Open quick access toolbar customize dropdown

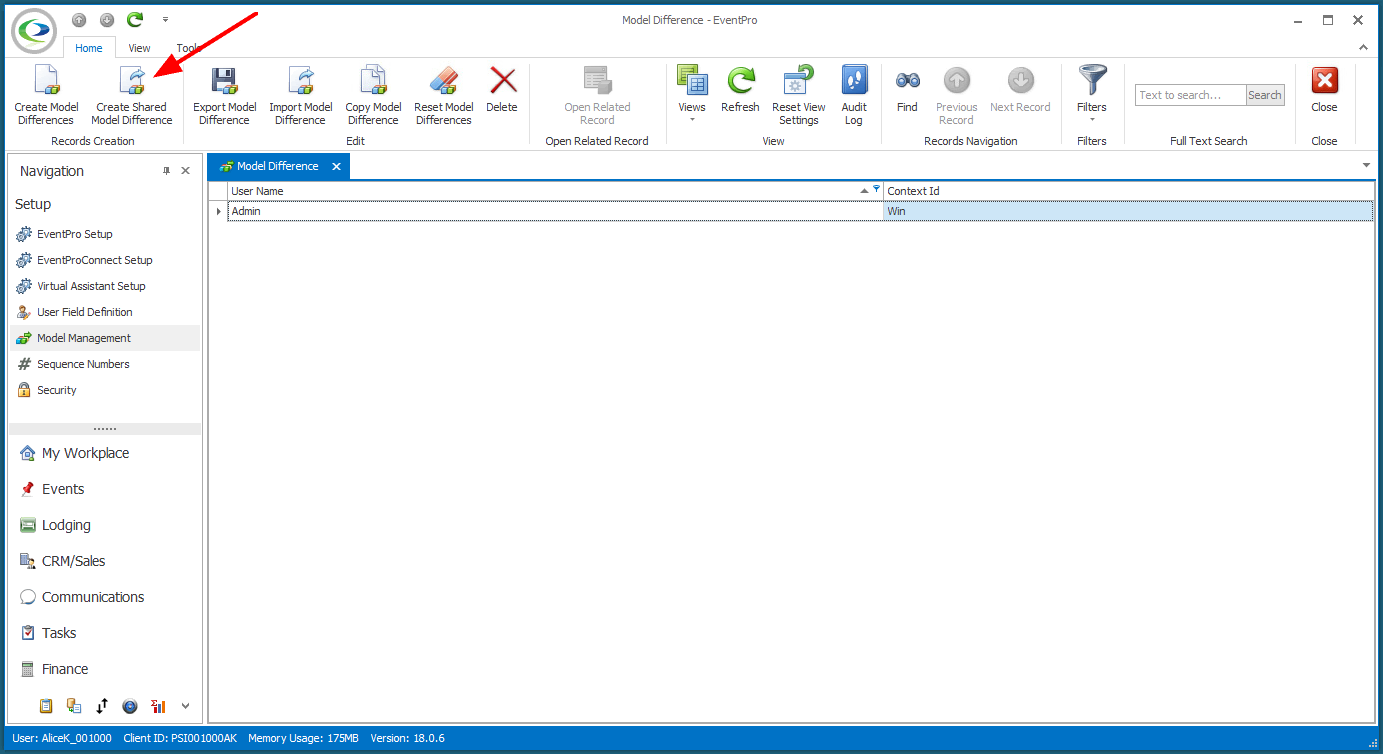pos(165,19)
